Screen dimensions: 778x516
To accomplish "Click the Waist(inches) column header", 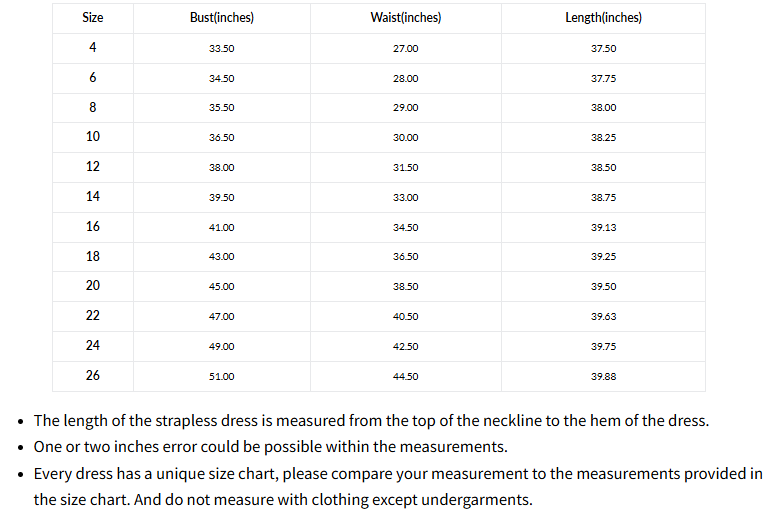I will [405, 18].
